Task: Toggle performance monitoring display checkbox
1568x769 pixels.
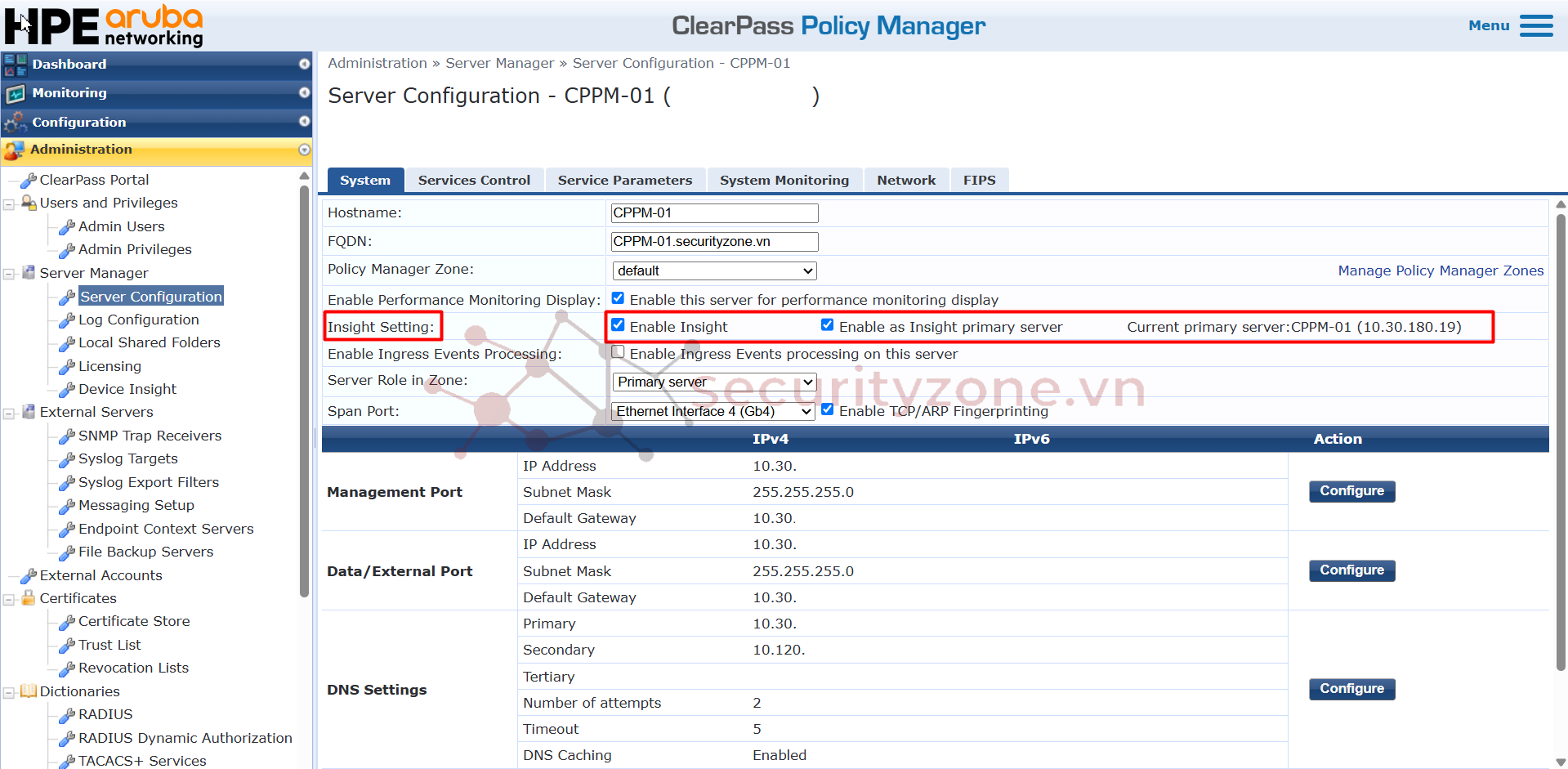Action: tap(619, 298)
